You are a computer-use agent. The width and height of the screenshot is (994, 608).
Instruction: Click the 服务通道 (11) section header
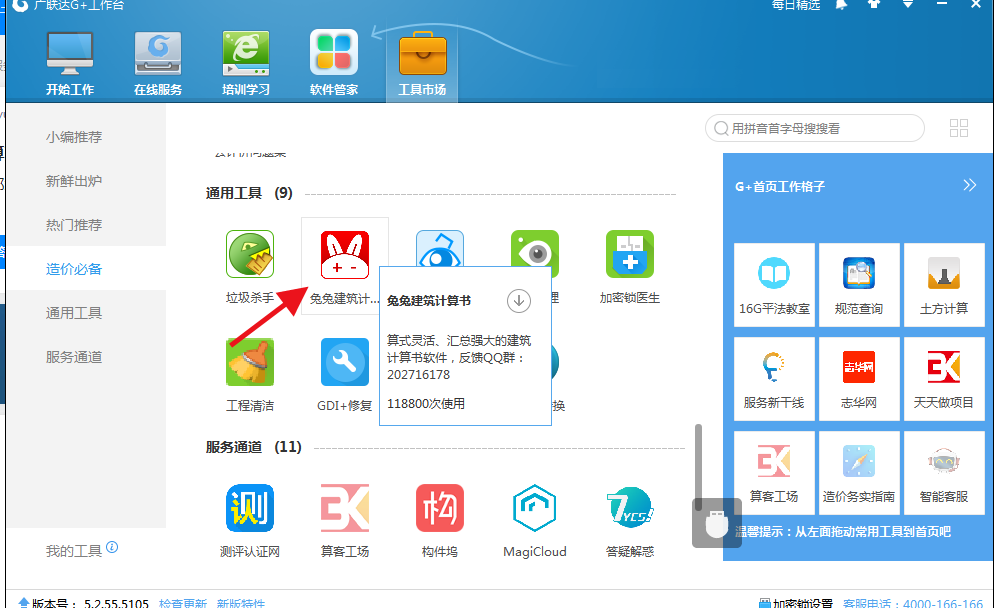coord(254,447)
